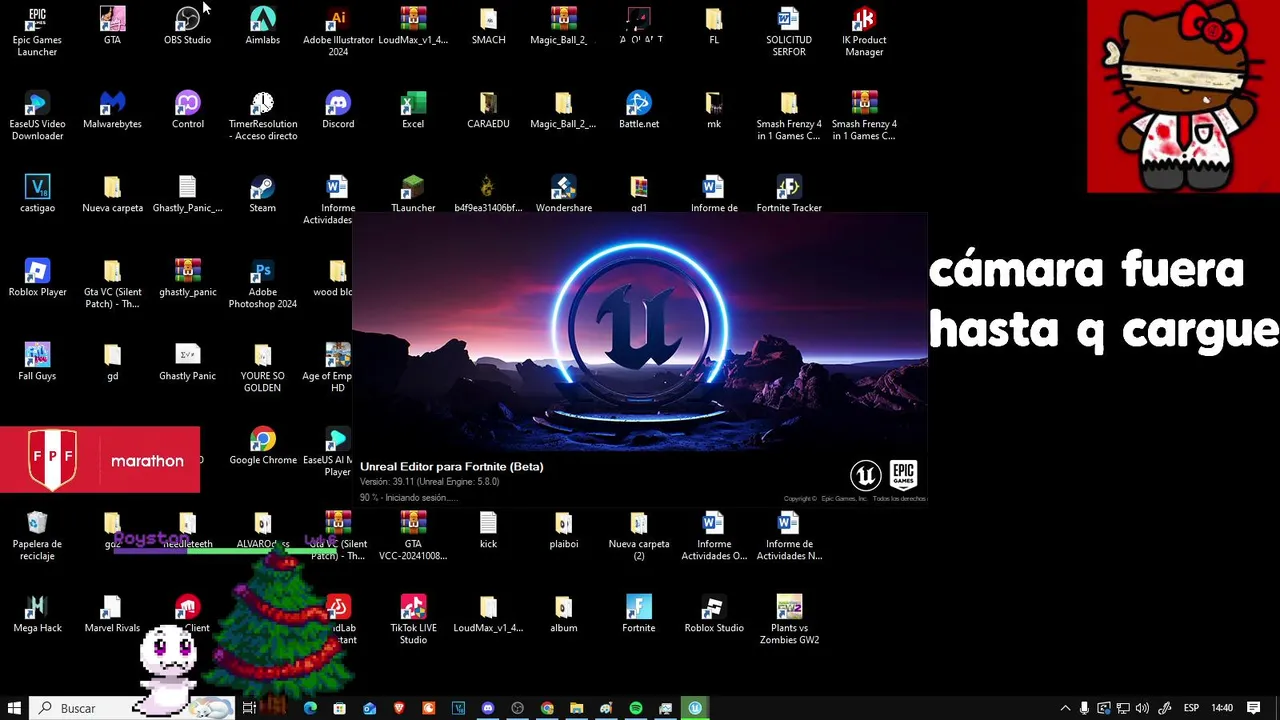Select the TimerResolution shortcut icon

point(262,115)
